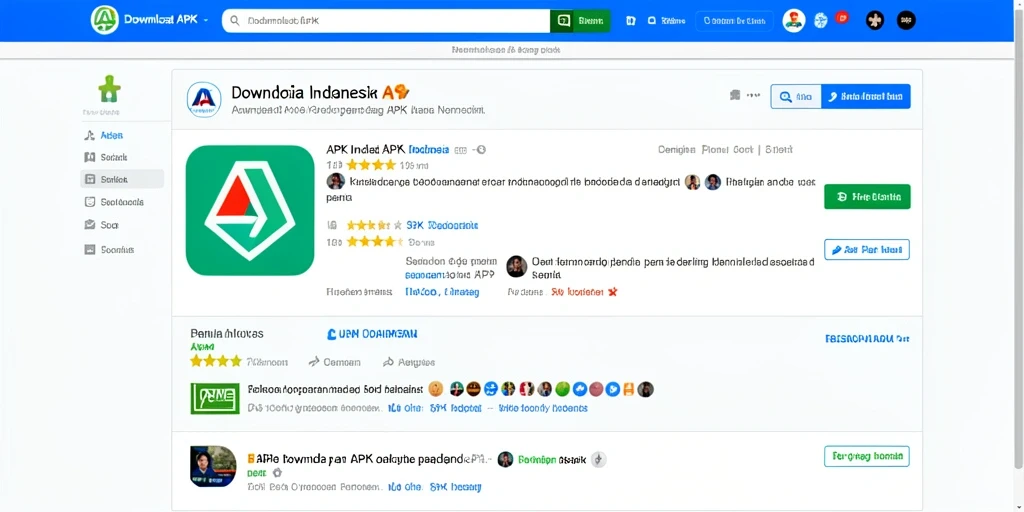Click the blue uppercase link at the section's right edge
This screenshot has height=512, width=1024.
click(867, 339)
